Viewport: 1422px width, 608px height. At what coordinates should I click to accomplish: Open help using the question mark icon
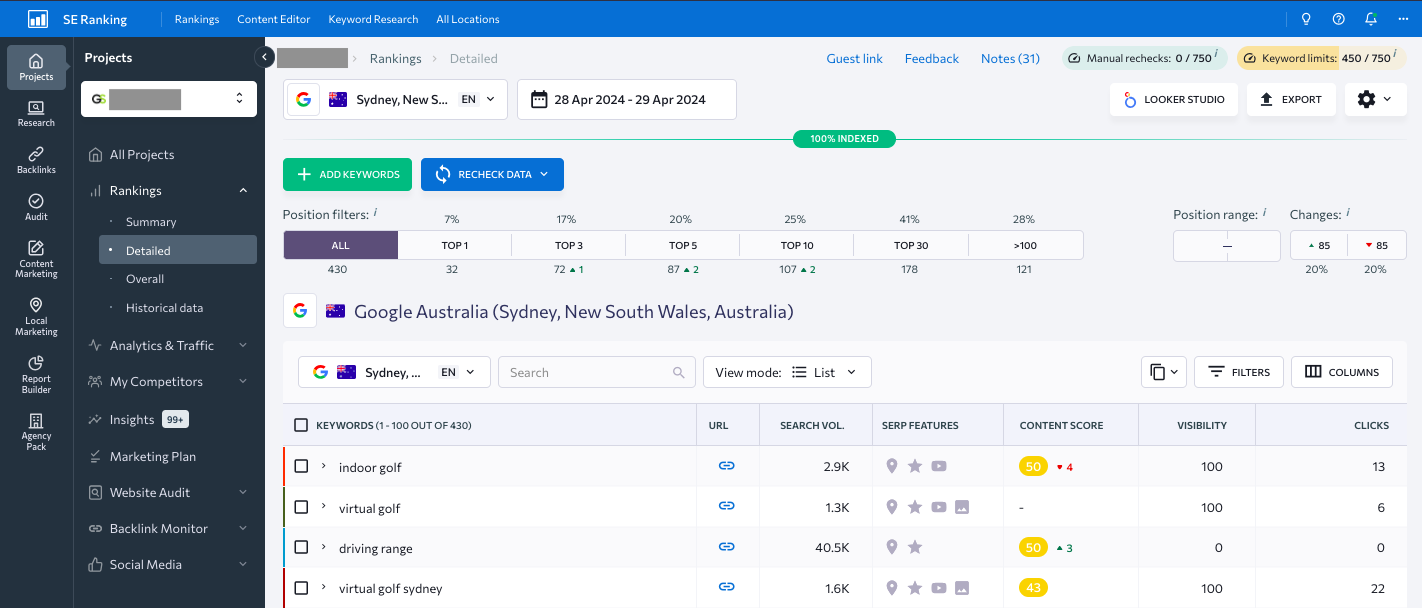[x=1338, y=18]
